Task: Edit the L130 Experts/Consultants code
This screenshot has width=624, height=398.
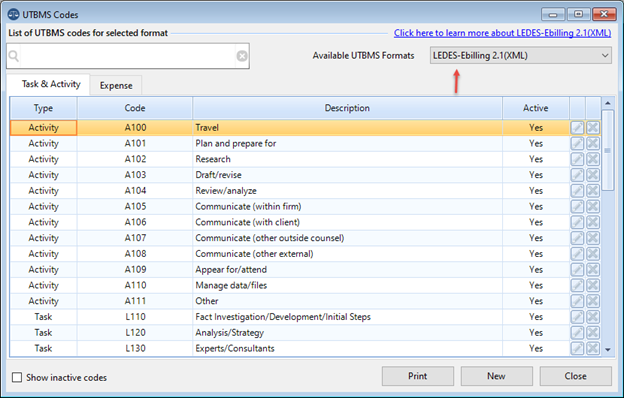Action: [577, 348]
